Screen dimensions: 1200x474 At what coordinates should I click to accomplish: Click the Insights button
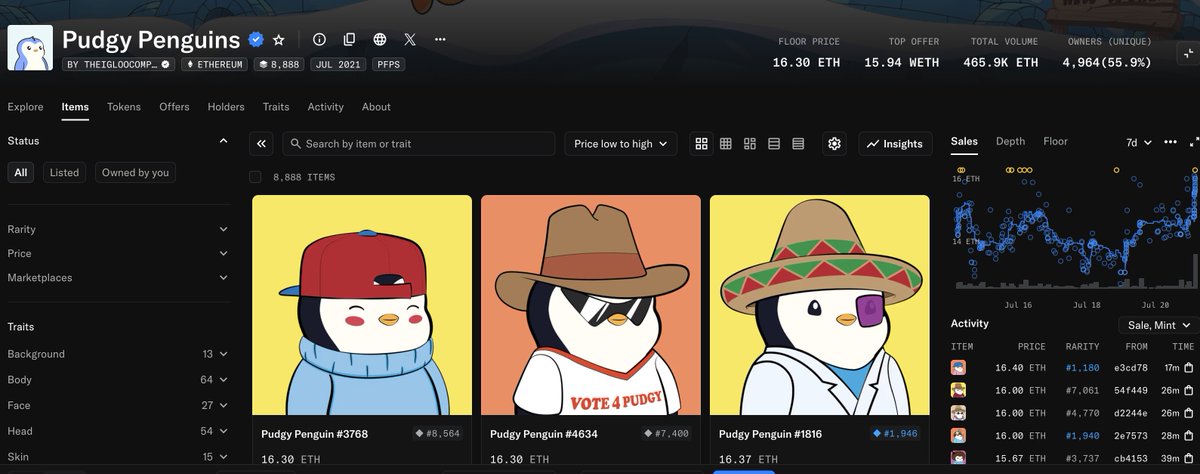pos(894,144)
